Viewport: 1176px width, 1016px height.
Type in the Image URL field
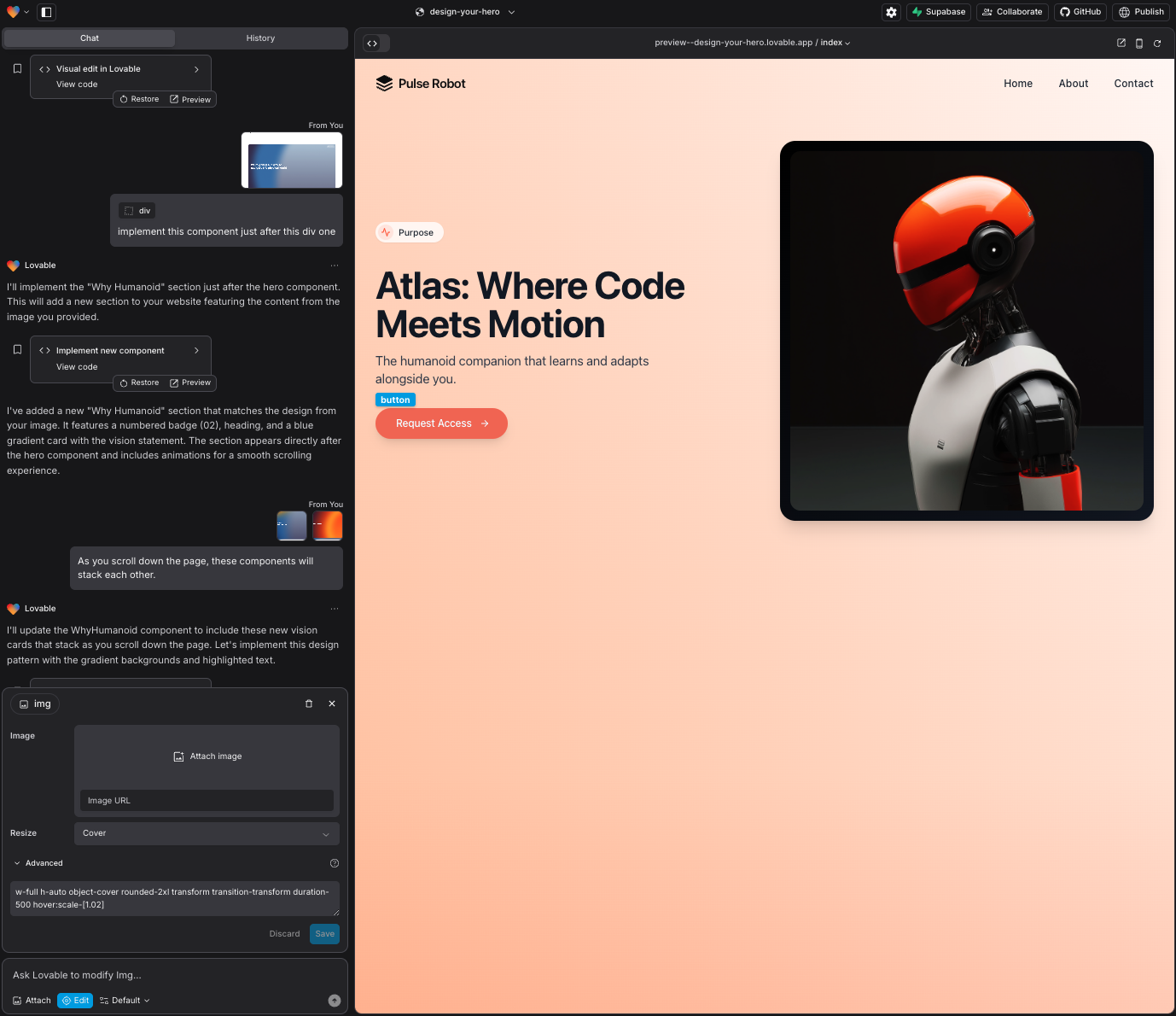(x=206, y=800)
